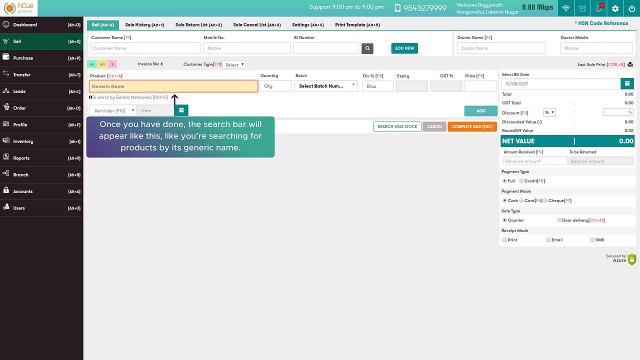
Task: Open the alarm clock reminder icon
Action: coord(582,8)
